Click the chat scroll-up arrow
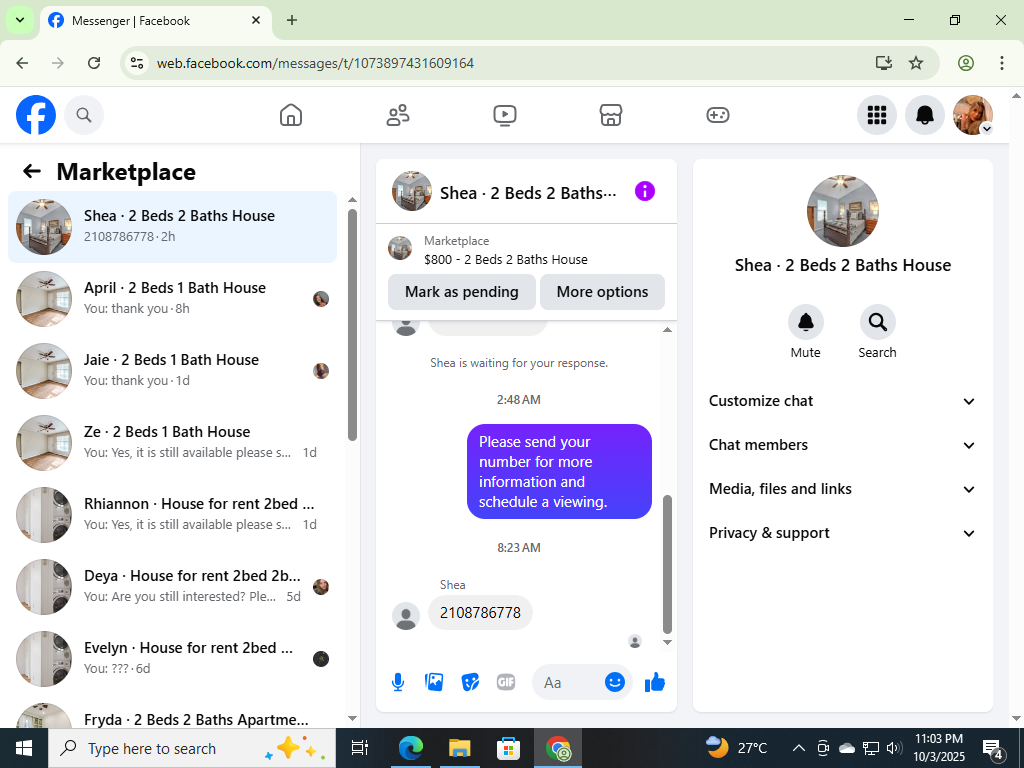Screen dimensions: 1024x768 667,330
